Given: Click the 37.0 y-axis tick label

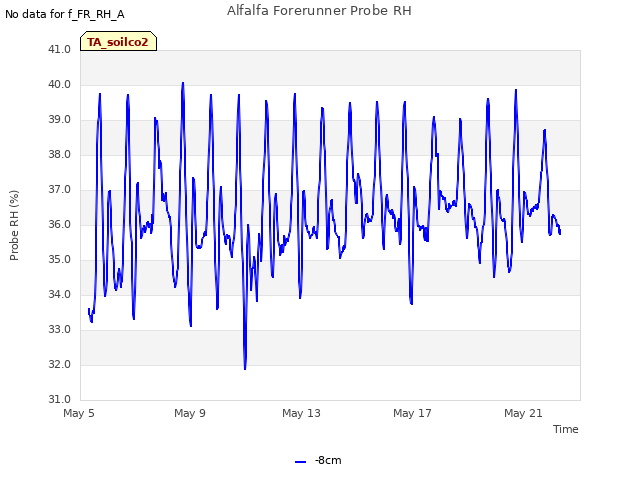Looking at the screenshot, I should point(60,189).
